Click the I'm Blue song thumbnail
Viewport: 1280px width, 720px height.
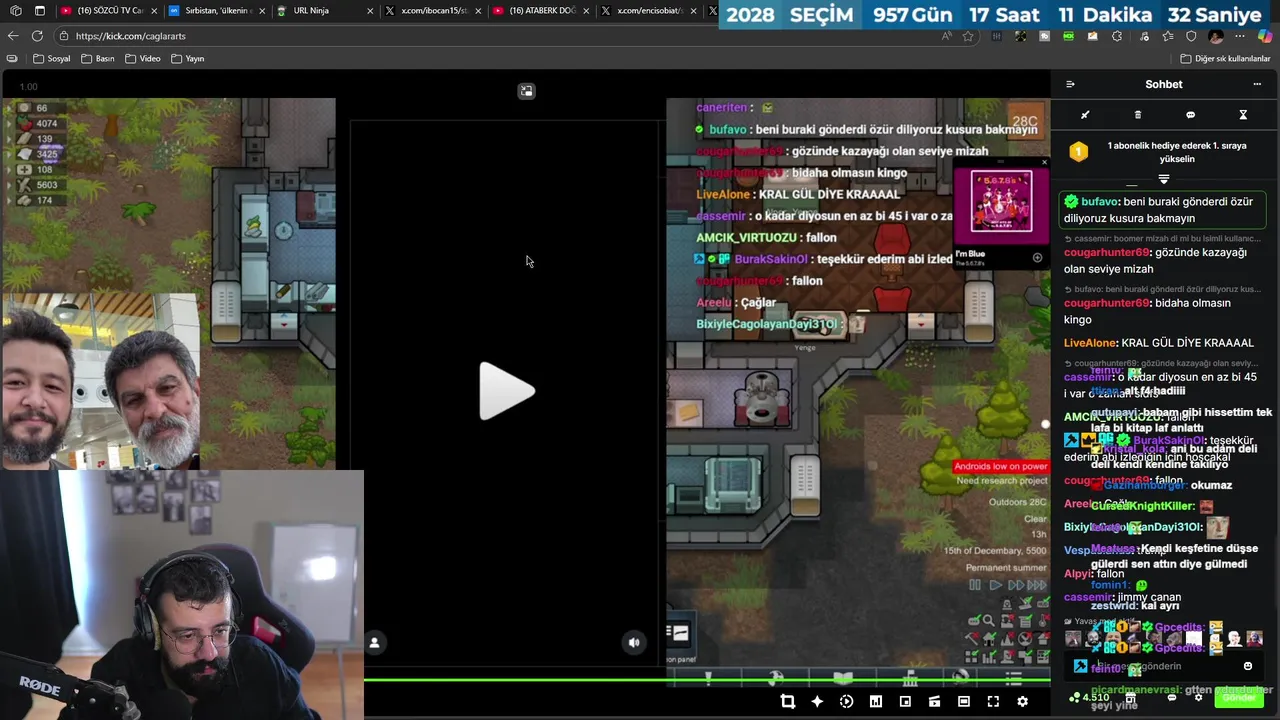click(1001, 201)
